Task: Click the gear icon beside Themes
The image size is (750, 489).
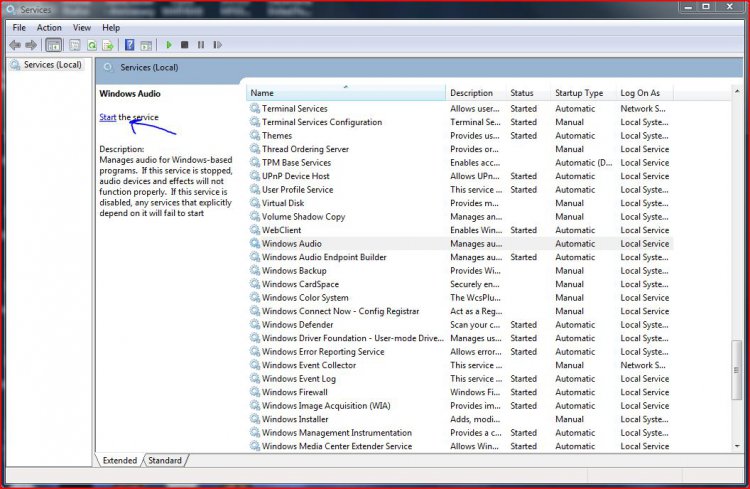Action: [x=255, y=135]
